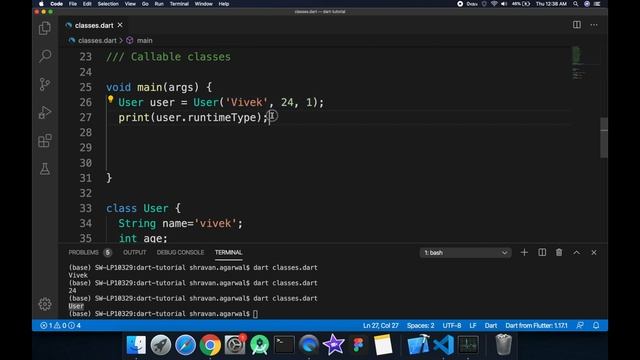Click Ln 27, Col 27 status item
The height and width of the screenshot is (360, 640).
[380, 325]
